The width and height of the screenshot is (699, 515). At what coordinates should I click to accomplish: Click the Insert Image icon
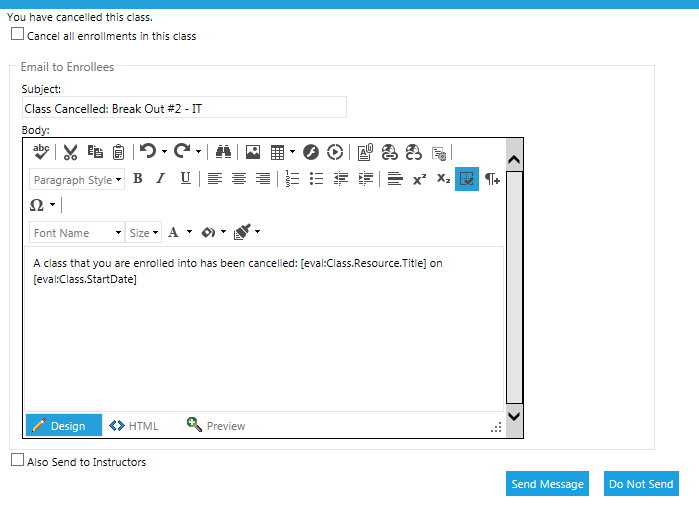(253, 152)
